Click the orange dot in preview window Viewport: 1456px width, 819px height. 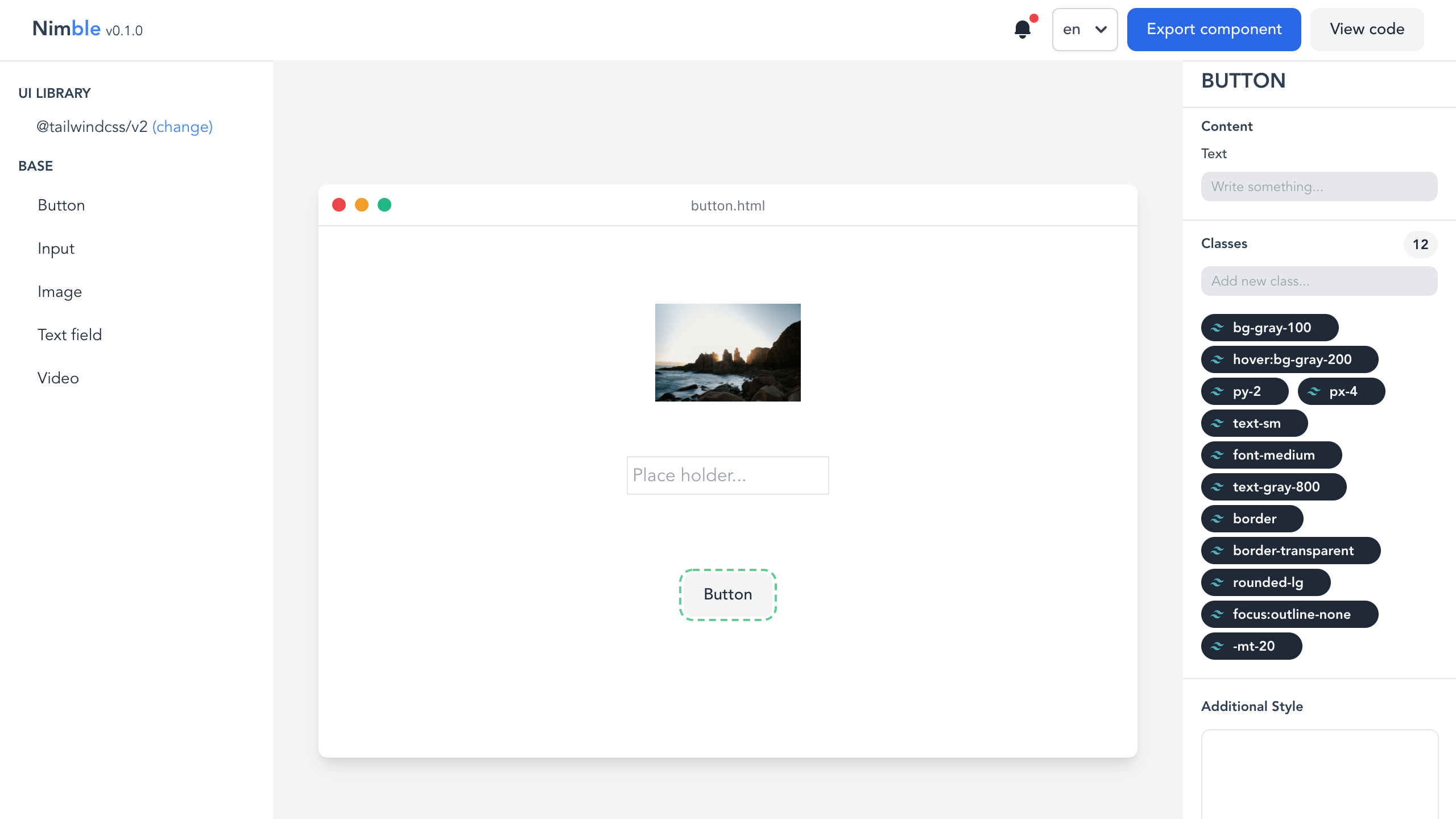coord(362,205)
